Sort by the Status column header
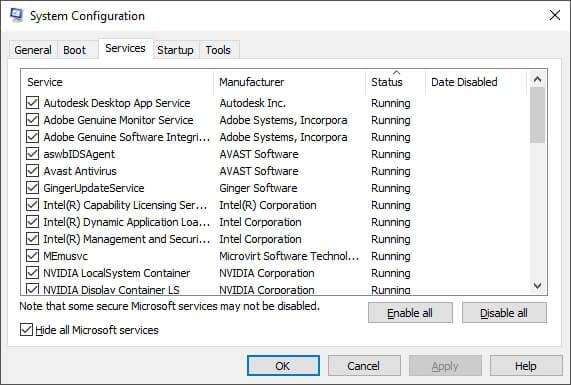 click(x=395, y=82)
